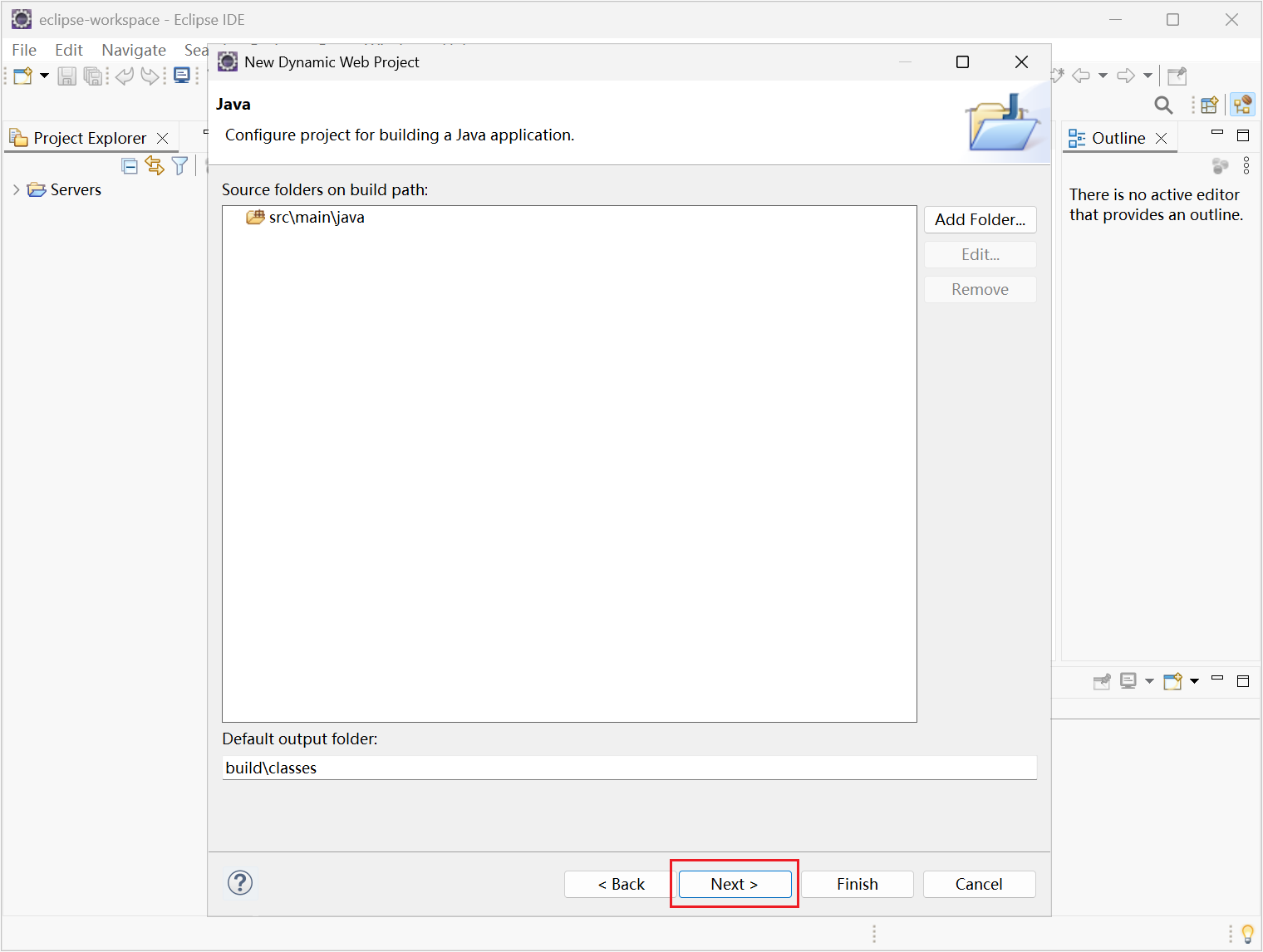Maximize the Outline view panel
The image size is (1263, 952).
click(1243, 135)
